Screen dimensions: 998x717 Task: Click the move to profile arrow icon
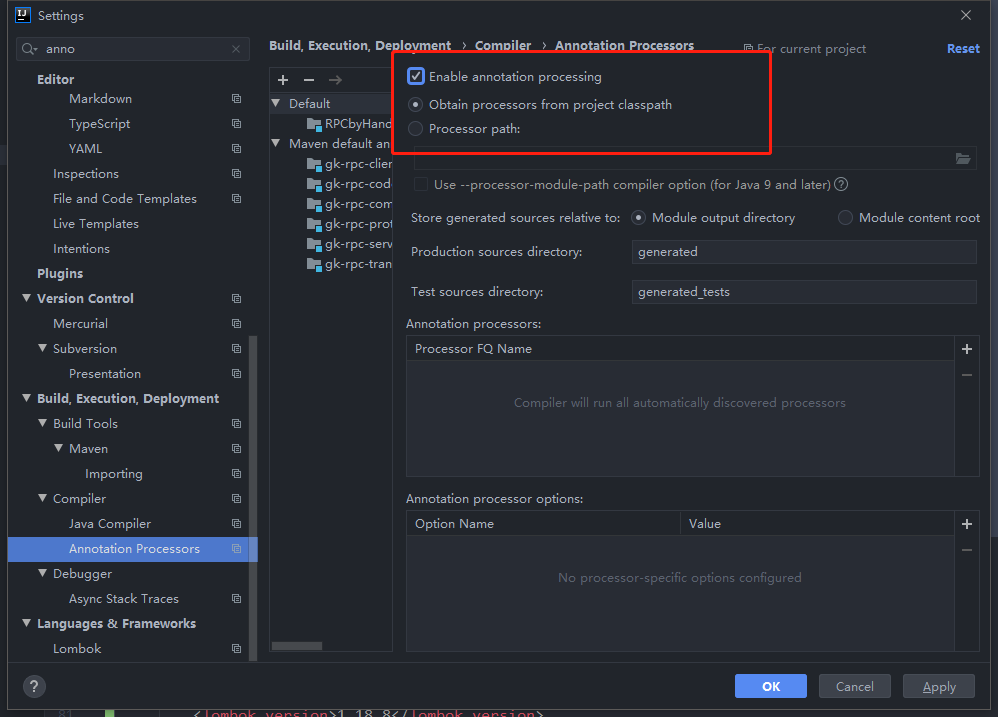click(335, 80)
